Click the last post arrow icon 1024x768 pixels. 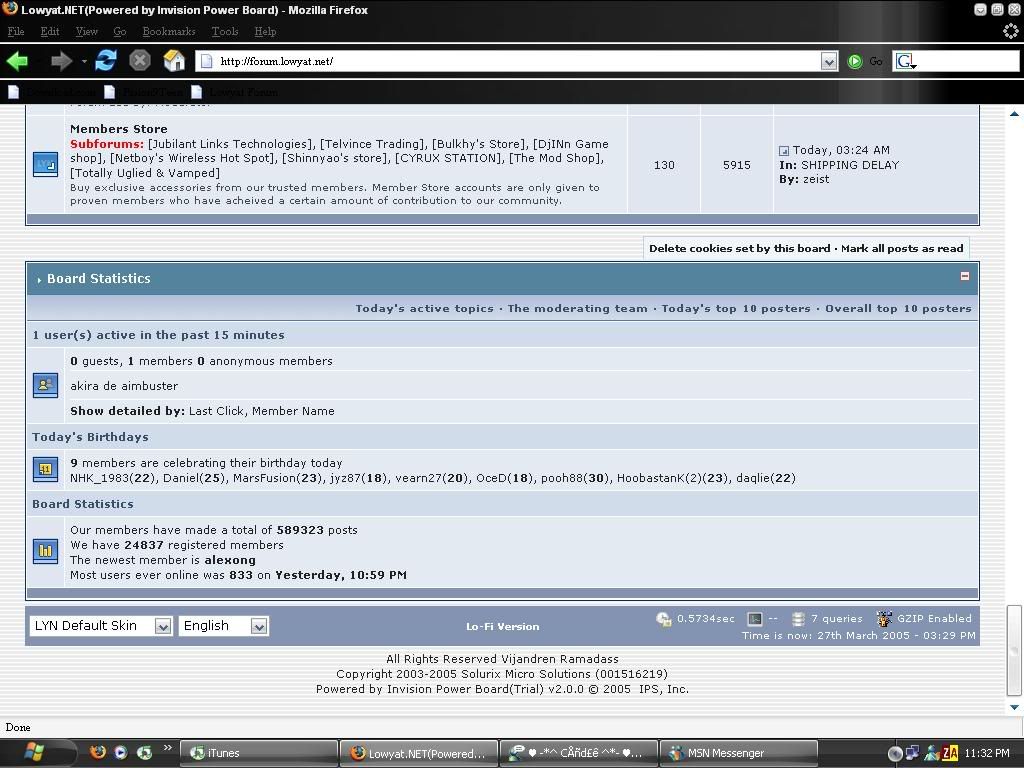[x=784, y=151]
